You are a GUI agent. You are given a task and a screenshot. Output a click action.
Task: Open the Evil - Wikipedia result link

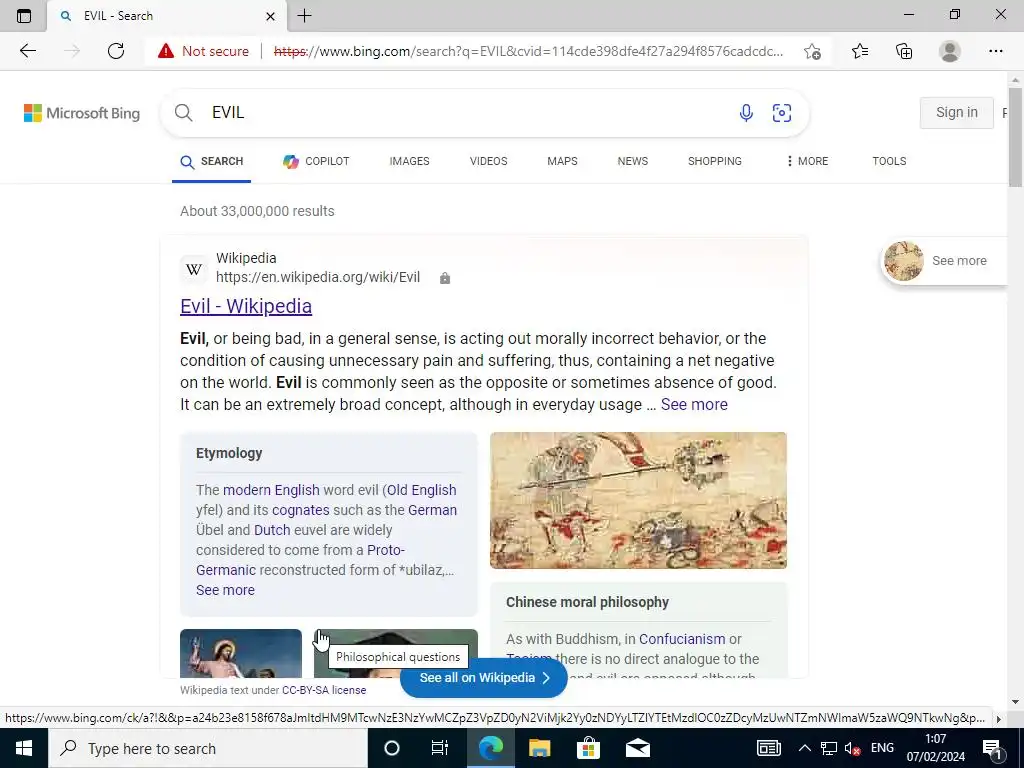(x=246, y=306)
